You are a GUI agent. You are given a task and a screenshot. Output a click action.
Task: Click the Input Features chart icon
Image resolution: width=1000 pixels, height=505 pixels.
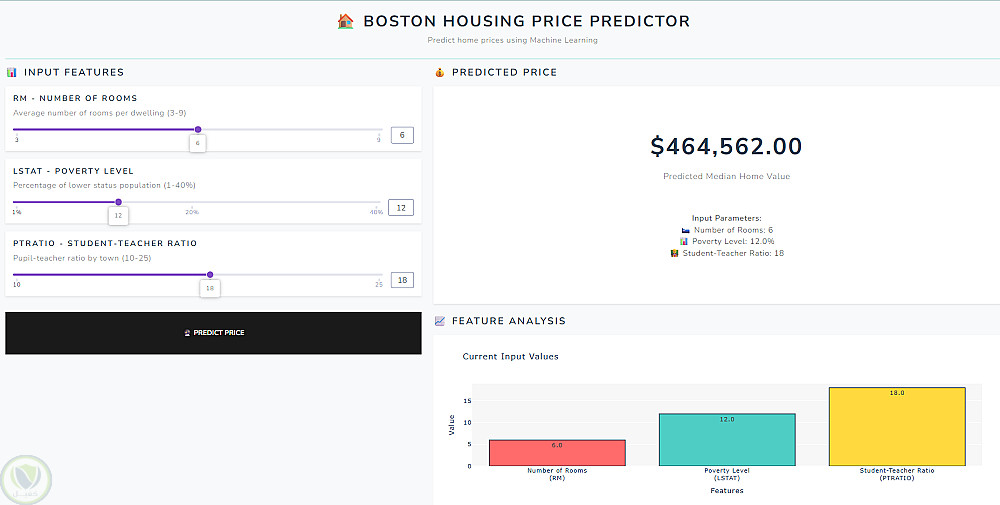coord(12,72)
